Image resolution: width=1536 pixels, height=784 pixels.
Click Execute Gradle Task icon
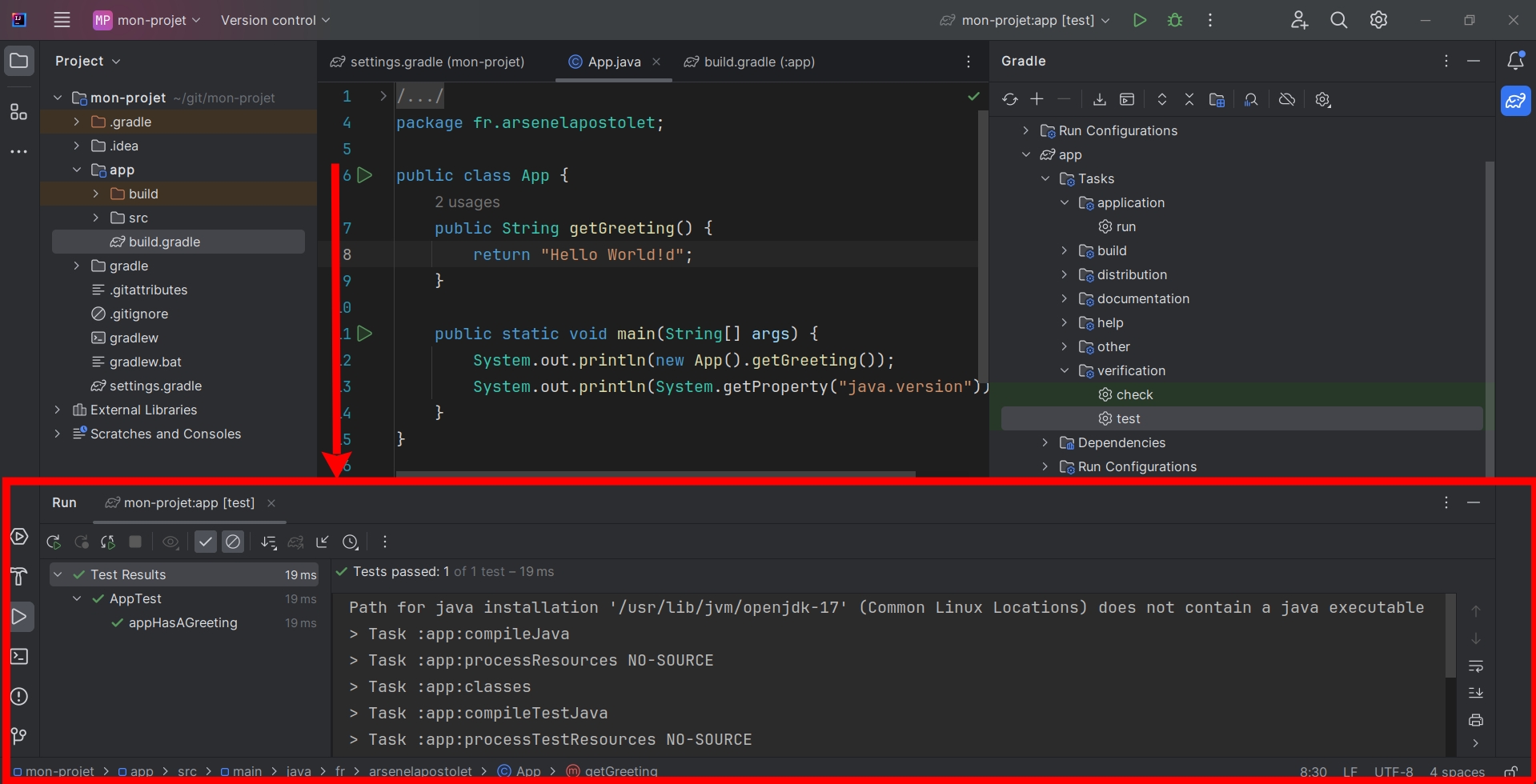(1127, 99)
